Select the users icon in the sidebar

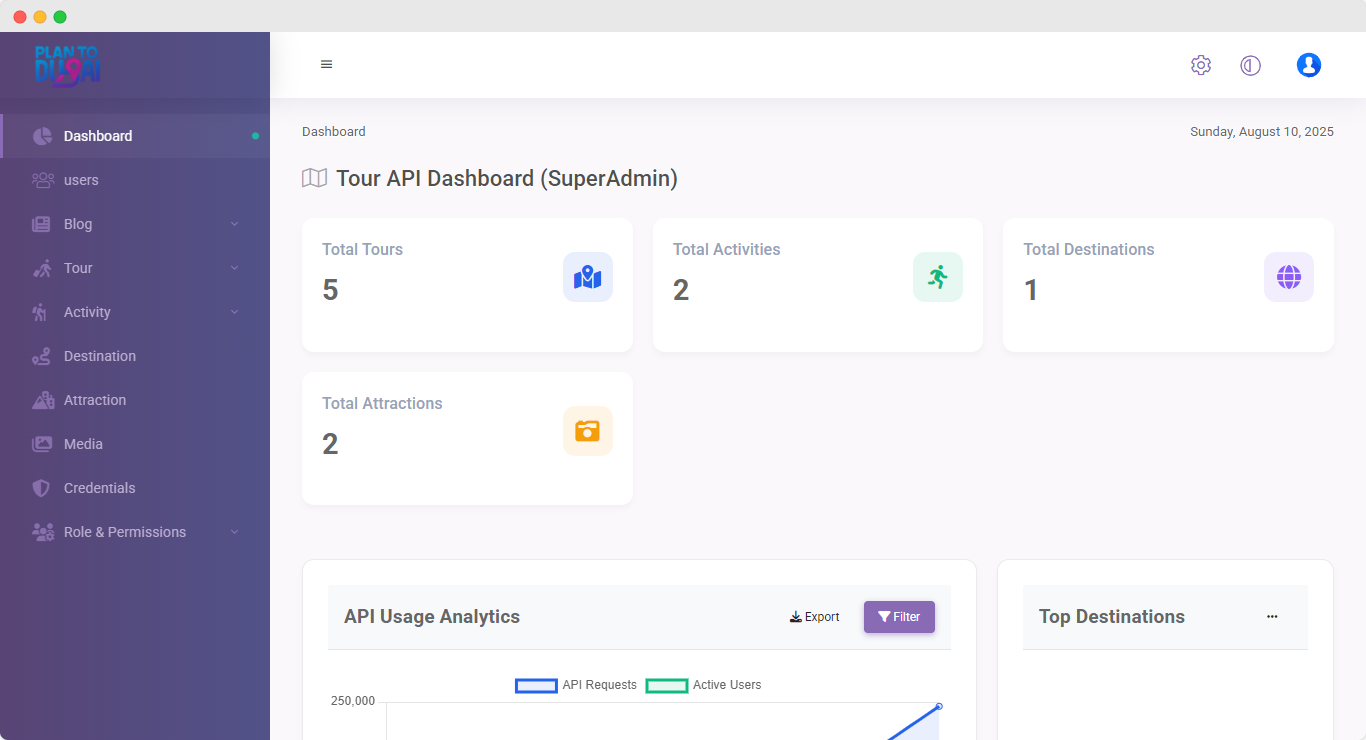pyautogui.click(x=42, y=180)
